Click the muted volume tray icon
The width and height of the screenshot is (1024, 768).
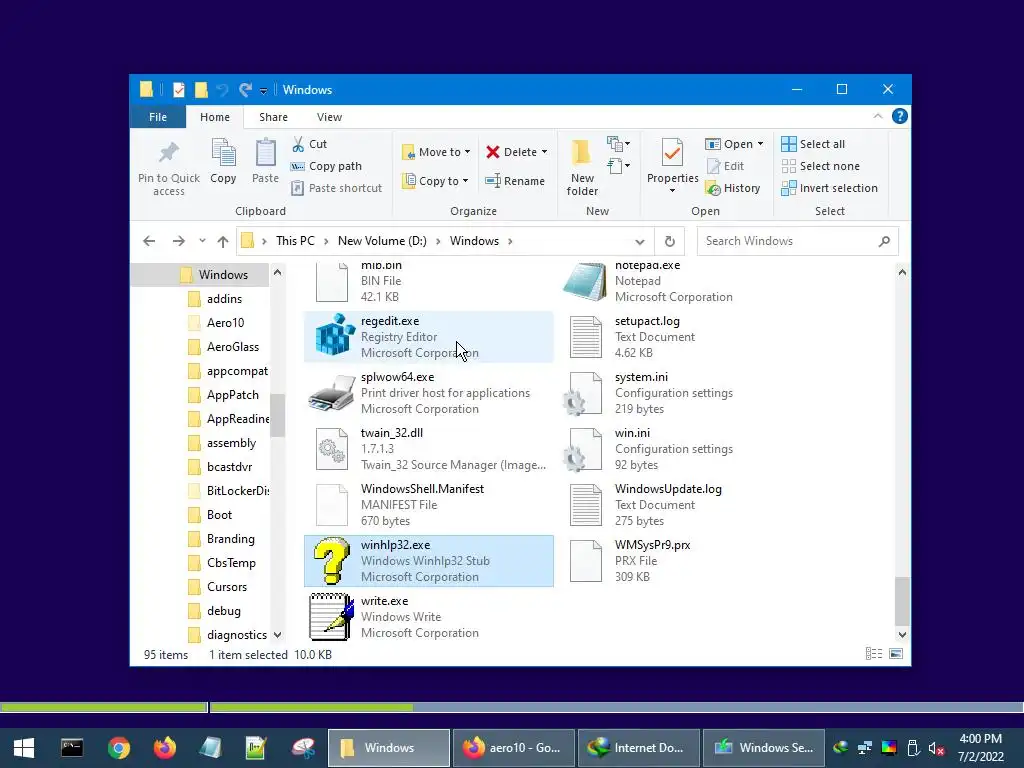pos(936,748)
